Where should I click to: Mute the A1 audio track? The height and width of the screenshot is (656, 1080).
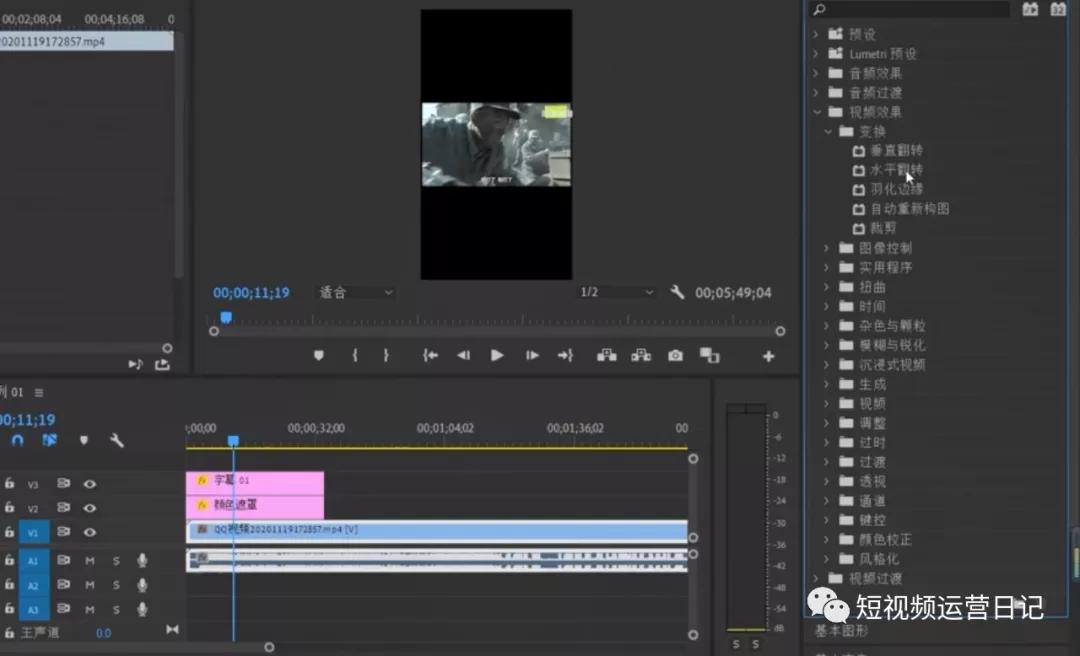(90, 560)
